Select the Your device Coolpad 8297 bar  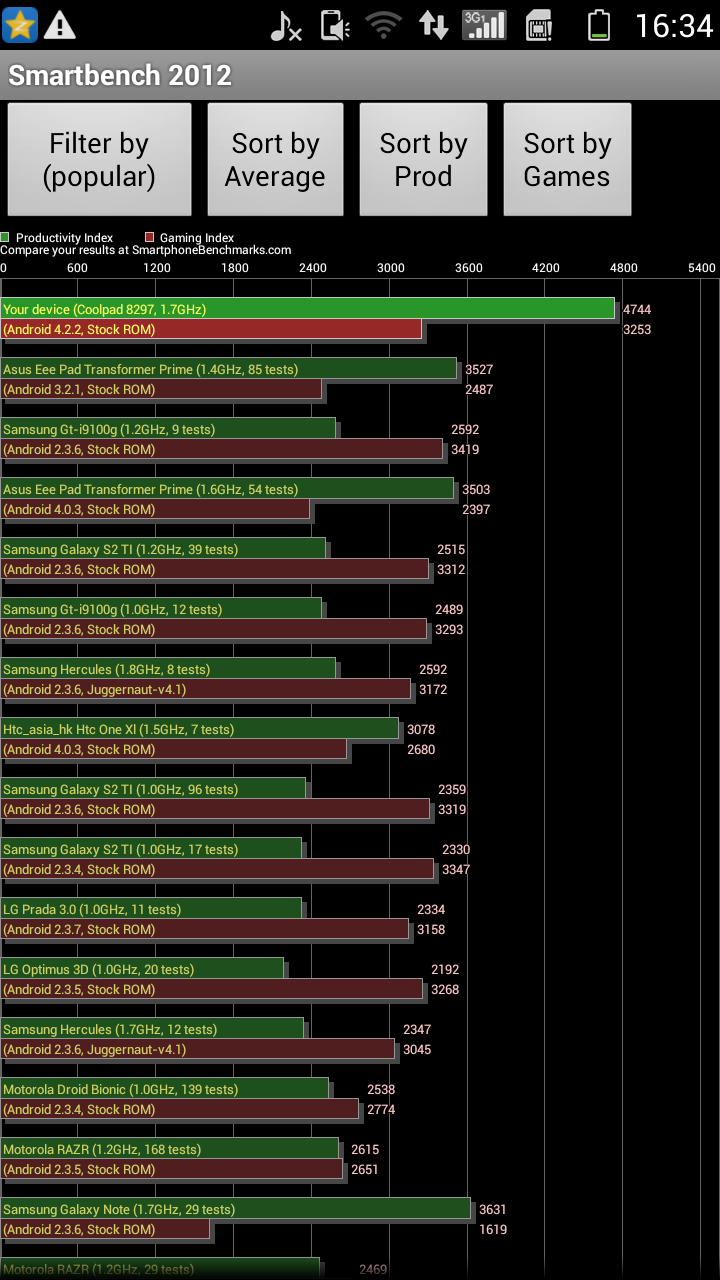[x=308, y=309]
